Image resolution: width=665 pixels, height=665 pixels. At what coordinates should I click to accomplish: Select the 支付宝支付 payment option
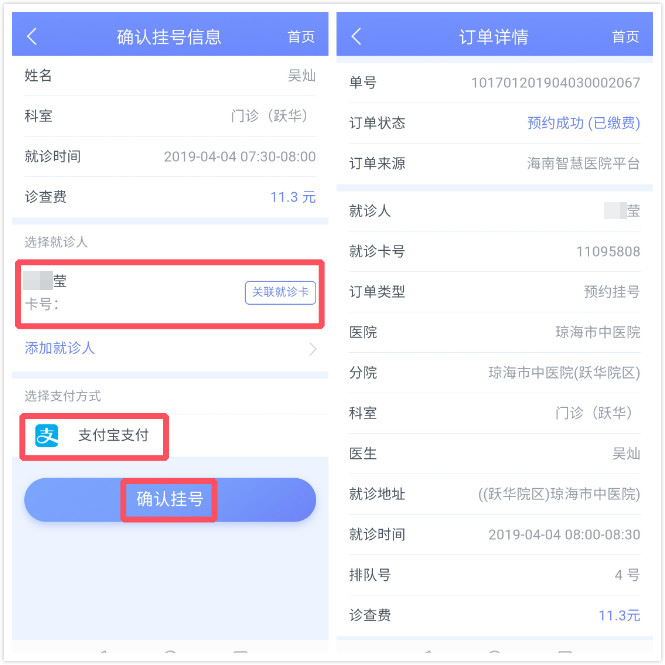click(x=94, y=436)
